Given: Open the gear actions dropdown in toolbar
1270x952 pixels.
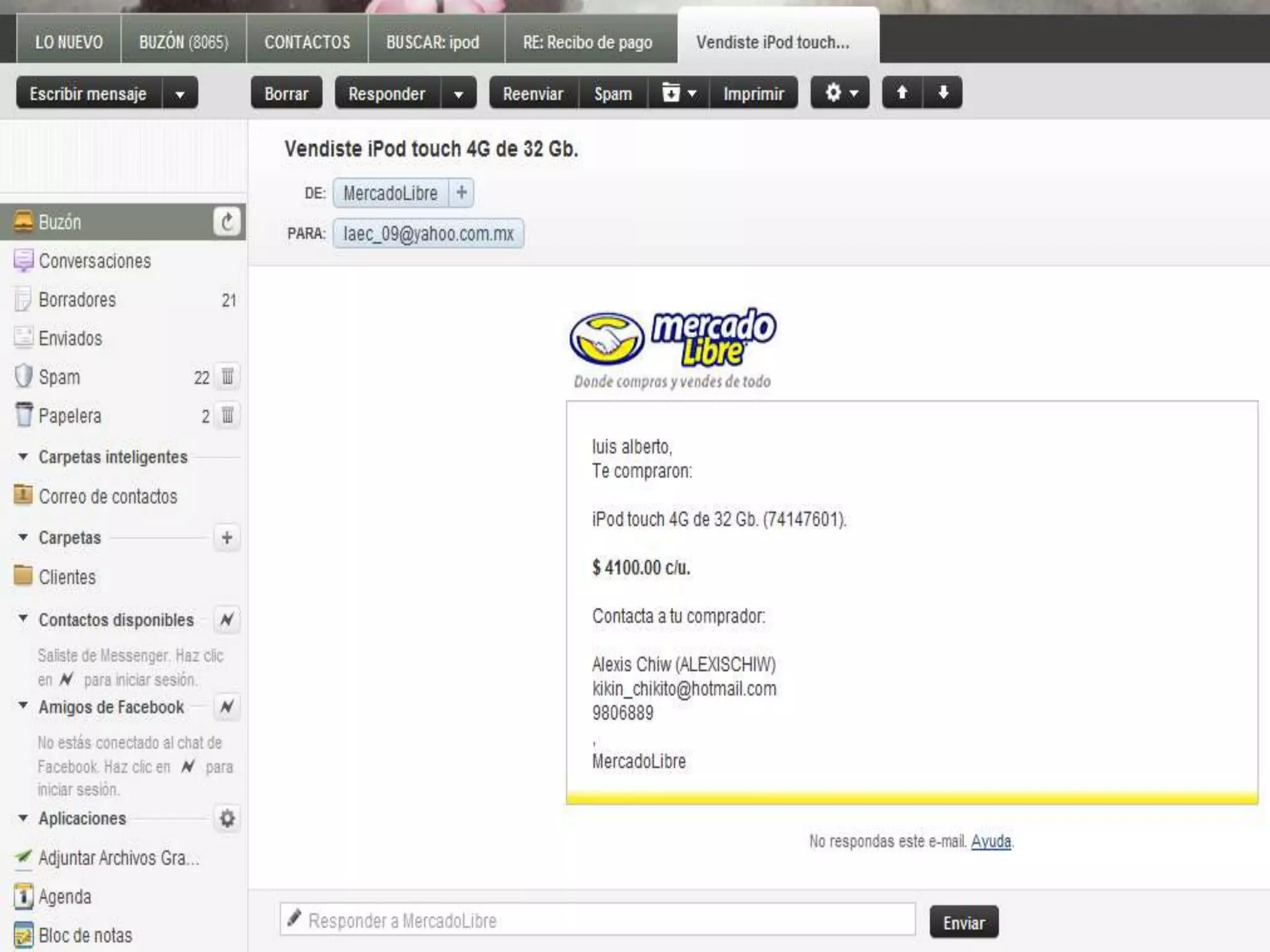Looking at the screenshot, I should (840, 94).
